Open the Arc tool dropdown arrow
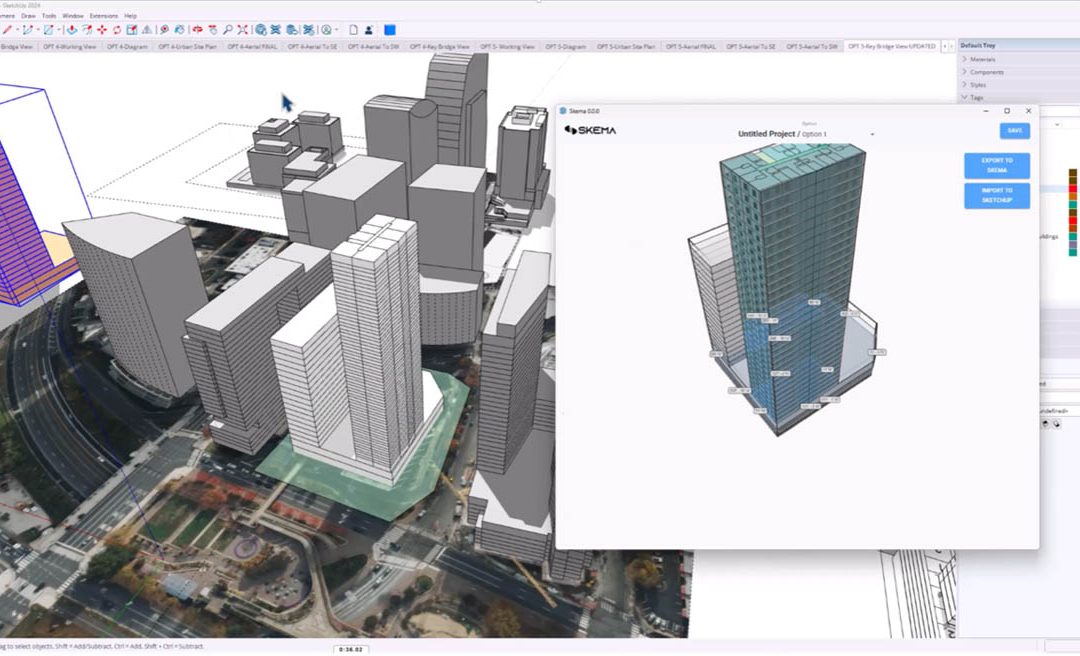 (38, 30)
